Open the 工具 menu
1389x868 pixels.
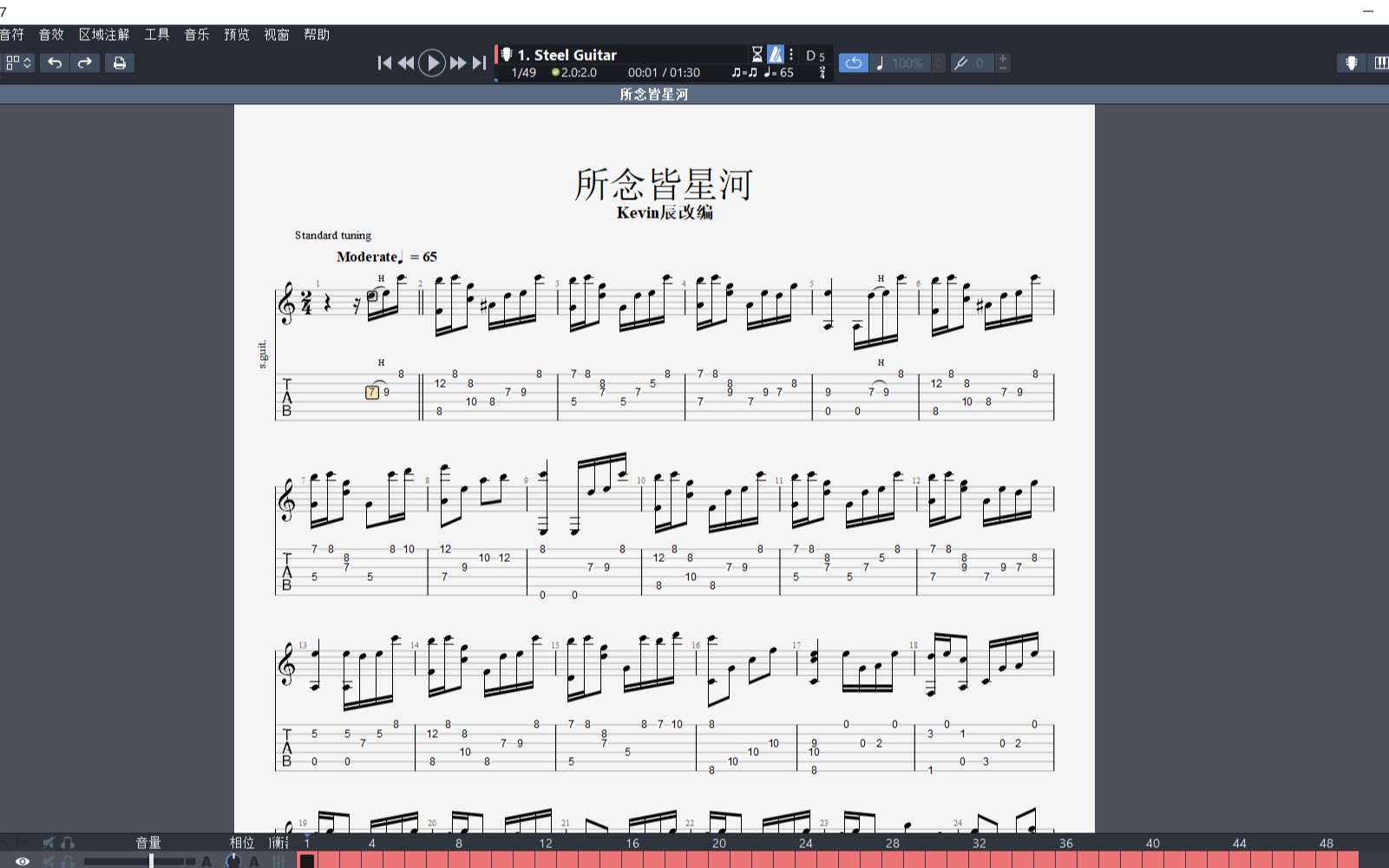tap(155, 35)
